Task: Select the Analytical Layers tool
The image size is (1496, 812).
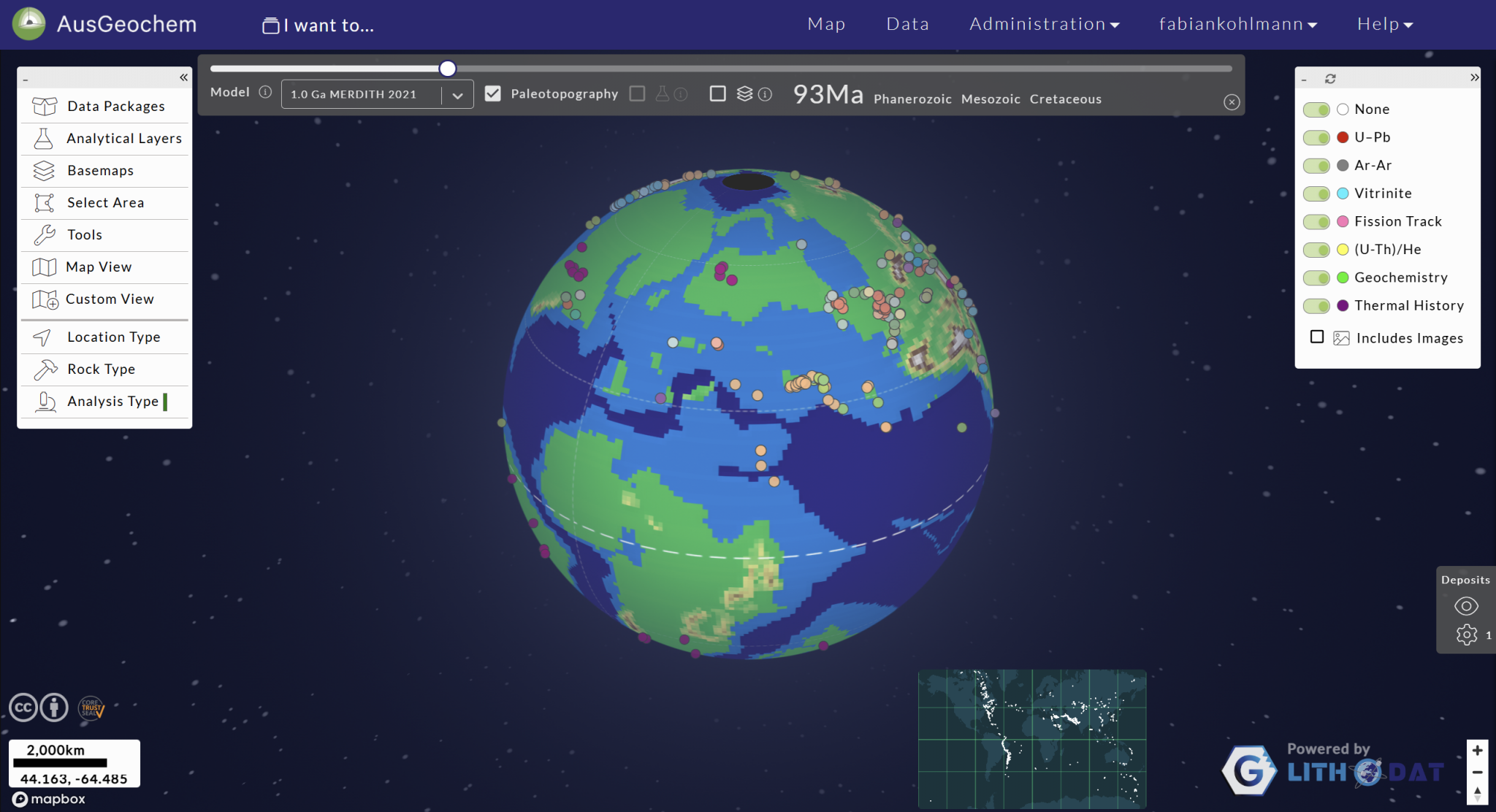Action: click(123, 138)
